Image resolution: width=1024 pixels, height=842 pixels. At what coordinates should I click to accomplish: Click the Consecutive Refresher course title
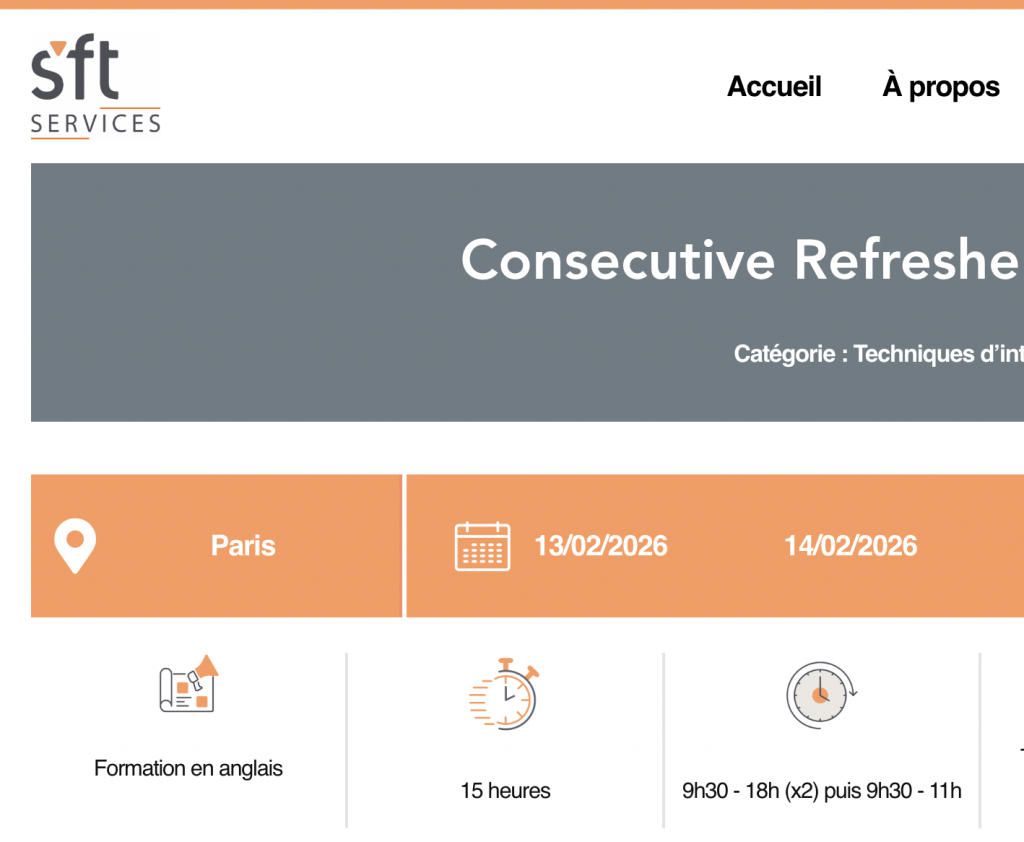740,260
